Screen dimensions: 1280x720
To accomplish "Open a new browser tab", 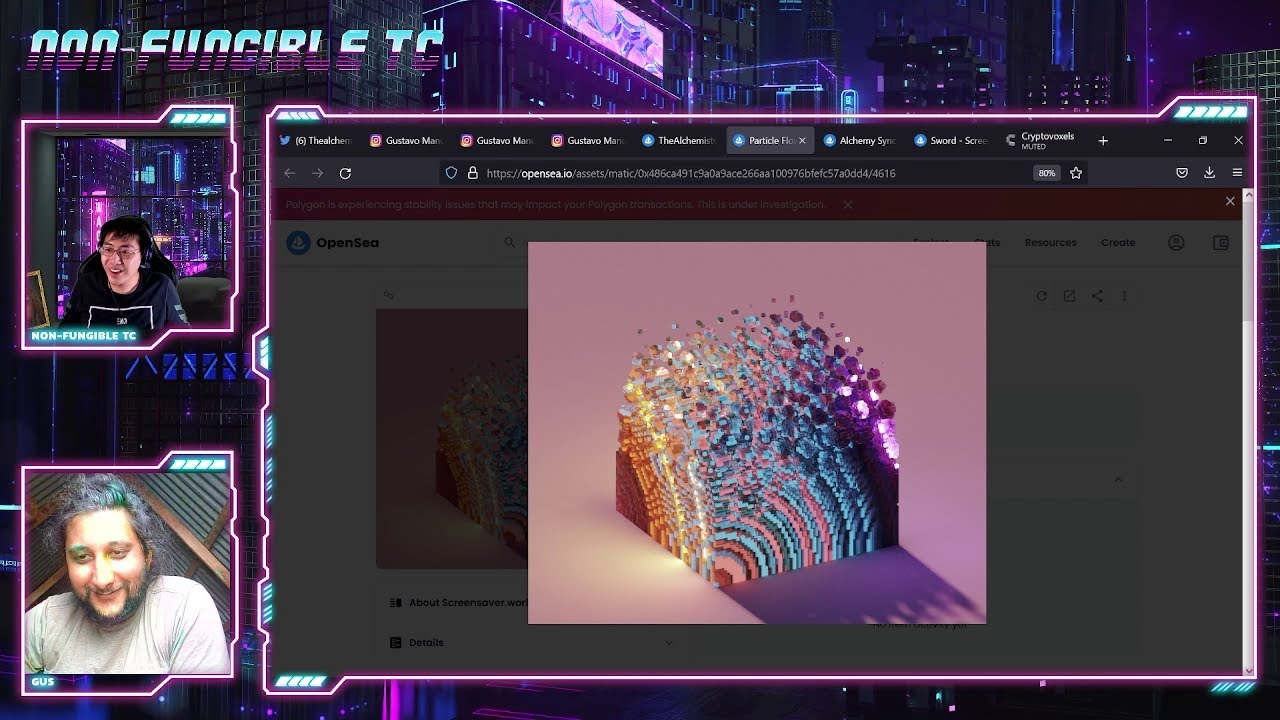I will point(1103,141).
